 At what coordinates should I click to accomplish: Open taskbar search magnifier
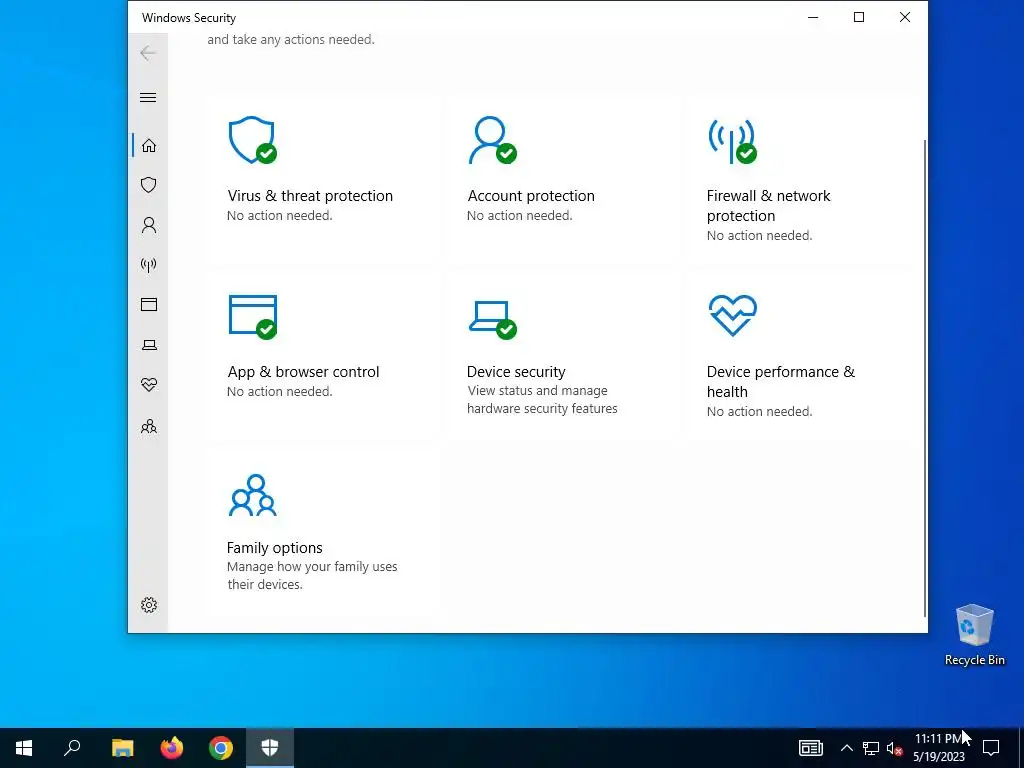72,748
